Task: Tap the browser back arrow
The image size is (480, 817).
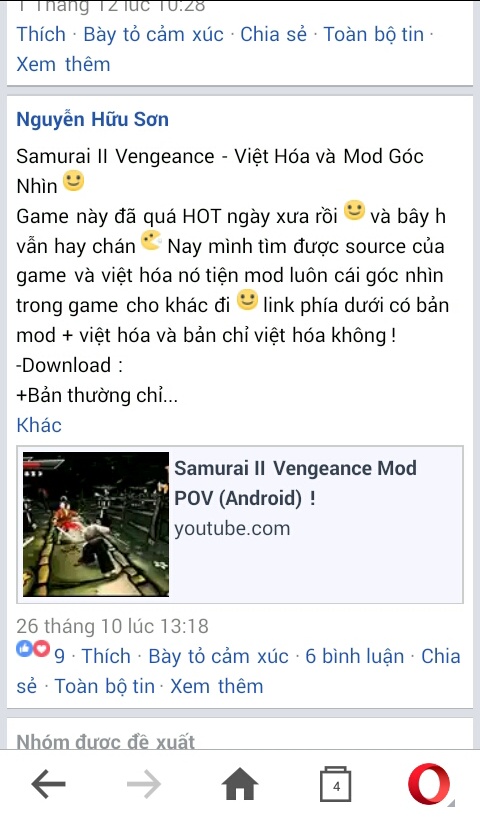Action: coord(48,783)
